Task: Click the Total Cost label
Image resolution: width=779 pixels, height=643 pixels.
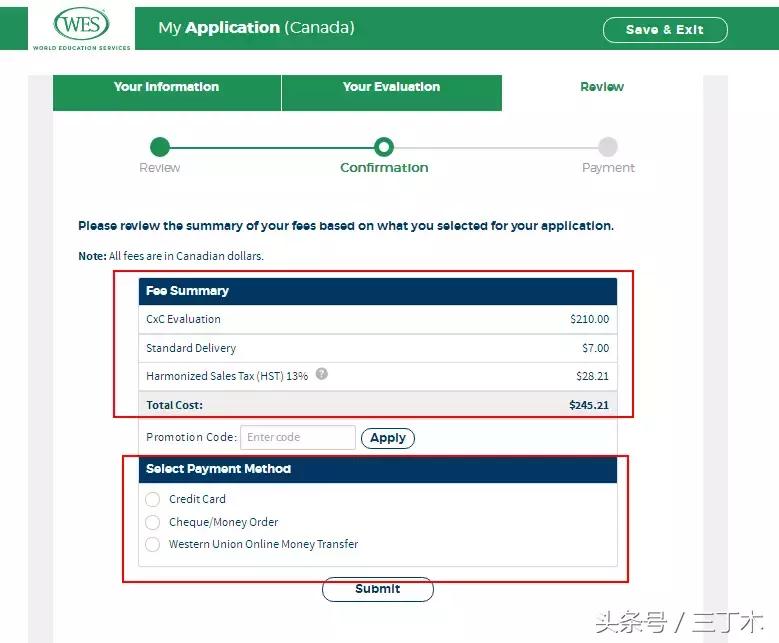Action: pyautogui.click(x=174, y=405)
